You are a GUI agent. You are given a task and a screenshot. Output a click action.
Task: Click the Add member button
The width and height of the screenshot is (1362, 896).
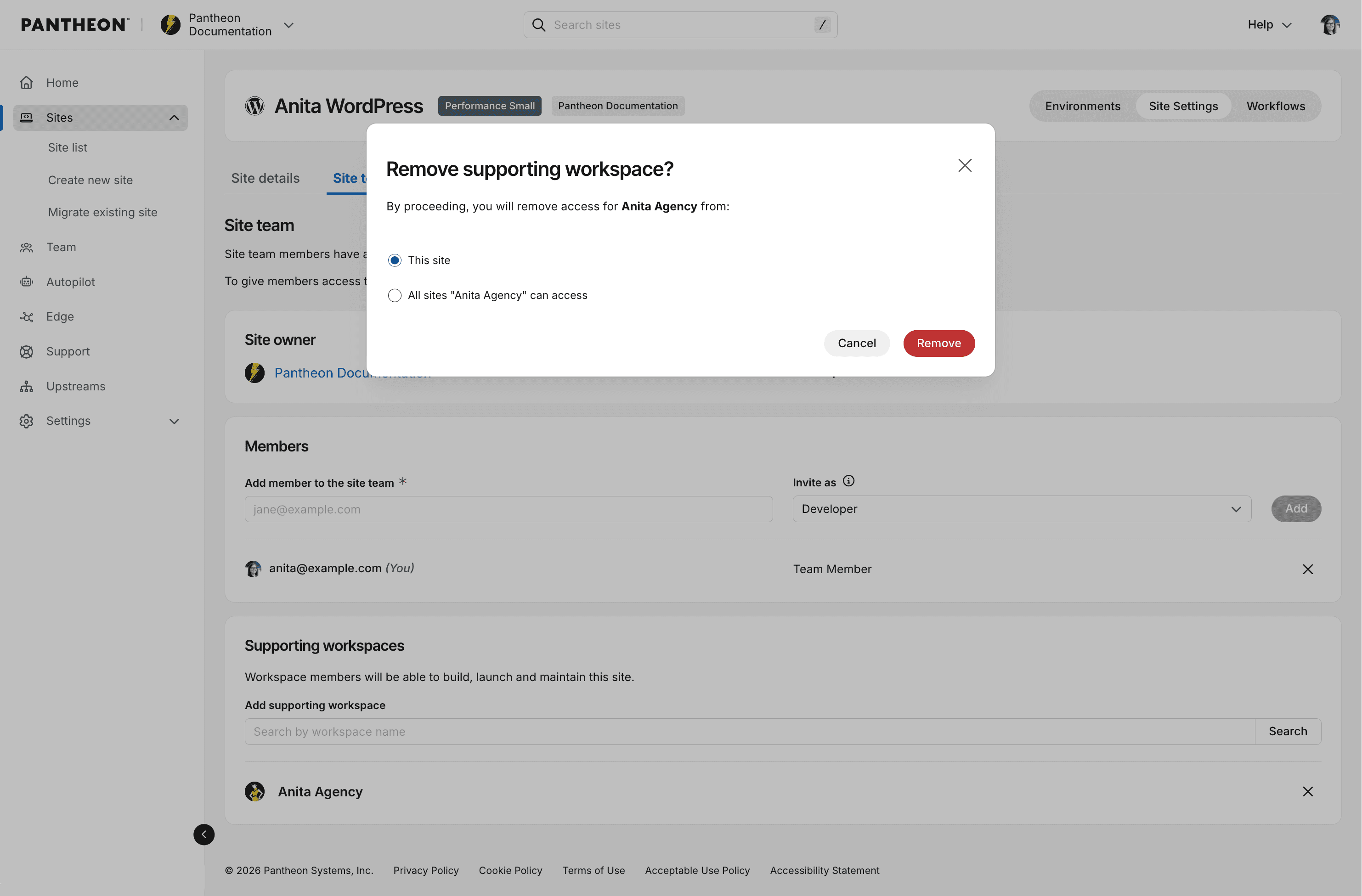(1295, 509)
